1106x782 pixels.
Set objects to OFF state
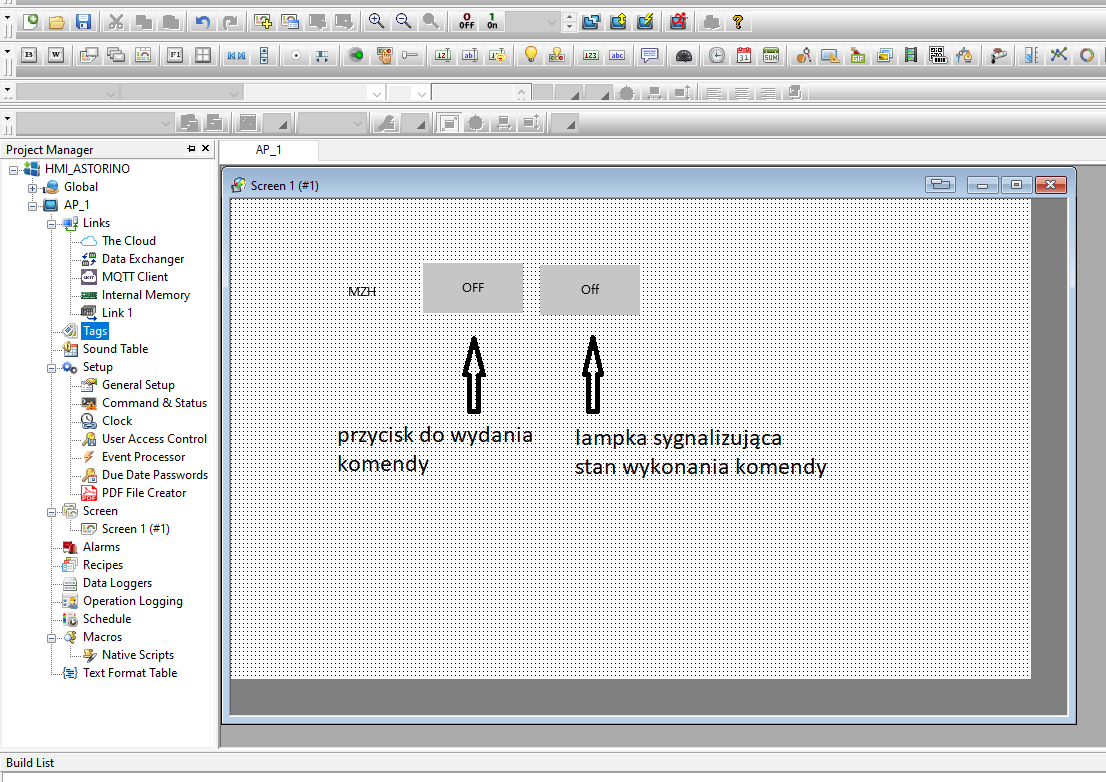(x=466, y=22)
